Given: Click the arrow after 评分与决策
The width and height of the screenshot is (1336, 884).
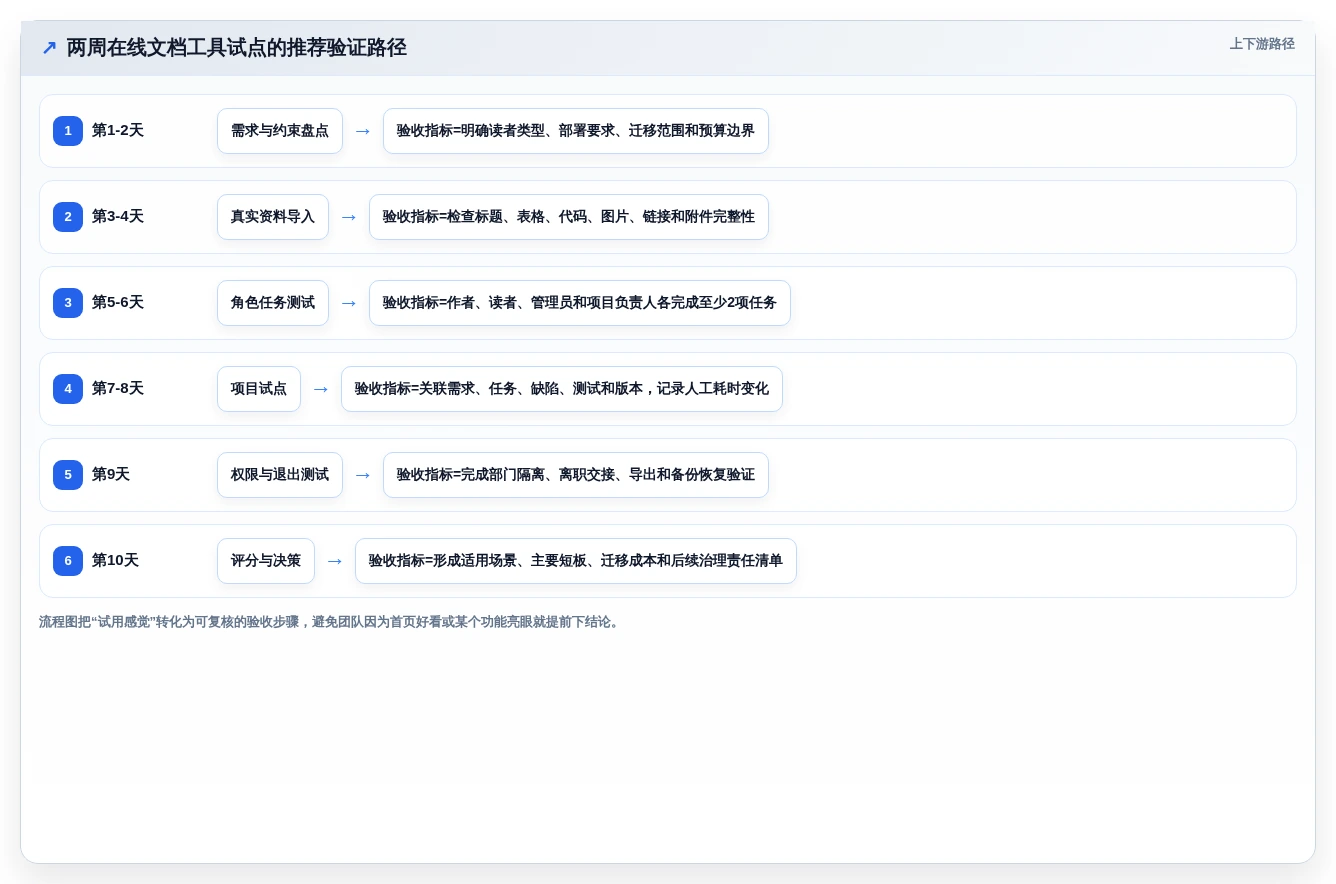Looking at the screenshot, I should point(335,561).
